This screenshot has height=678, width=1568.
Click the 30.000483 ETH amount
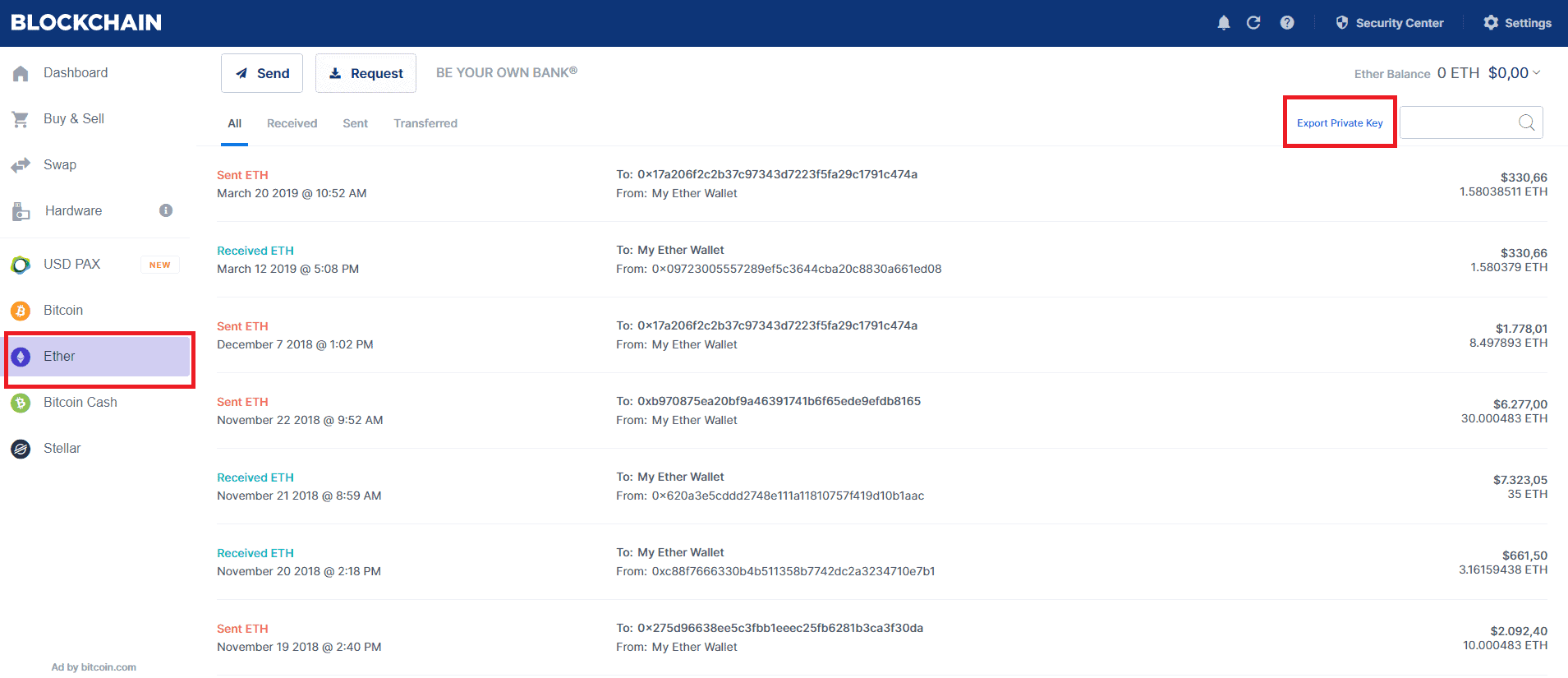coord(1504,418)
